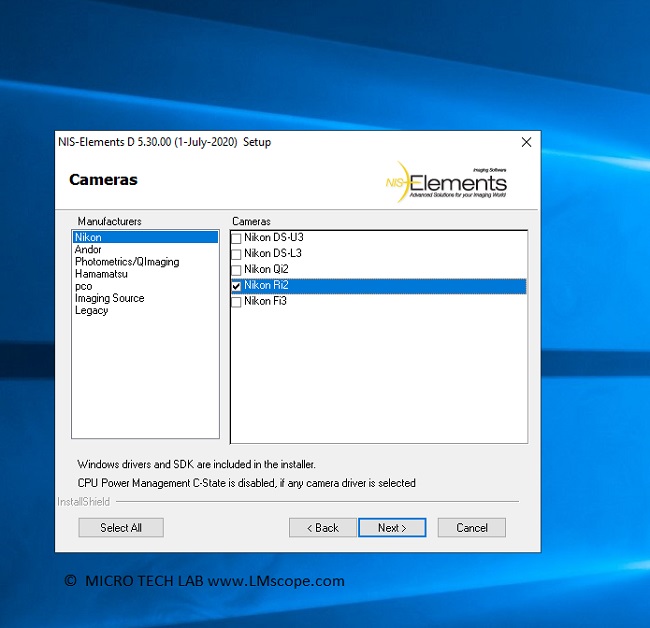Enable the Nikon DS-L3 camera checkbox

[237, 254]
